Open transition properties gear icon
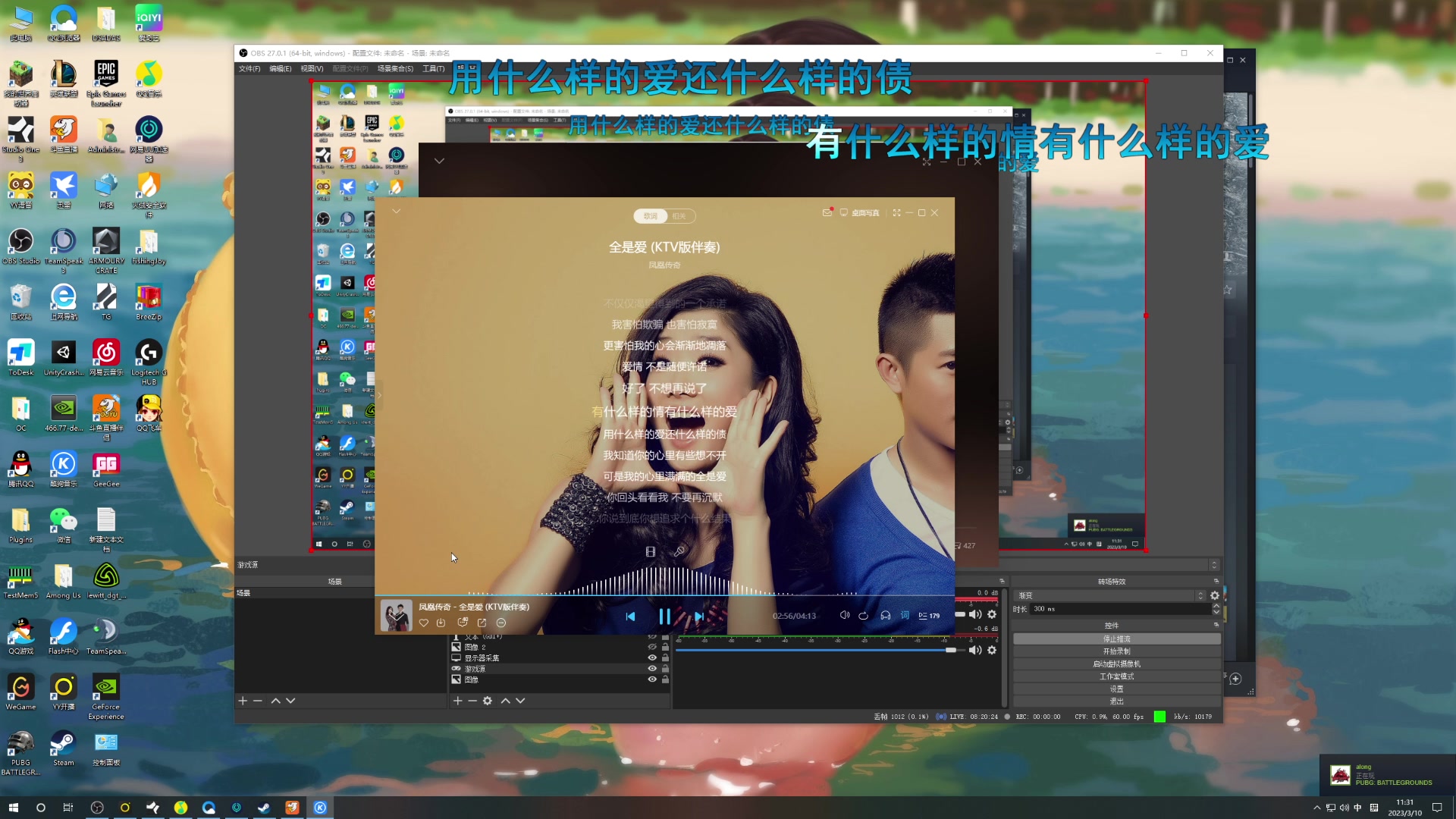The width and height of the screenshot is (1456, 819). 1215,596
